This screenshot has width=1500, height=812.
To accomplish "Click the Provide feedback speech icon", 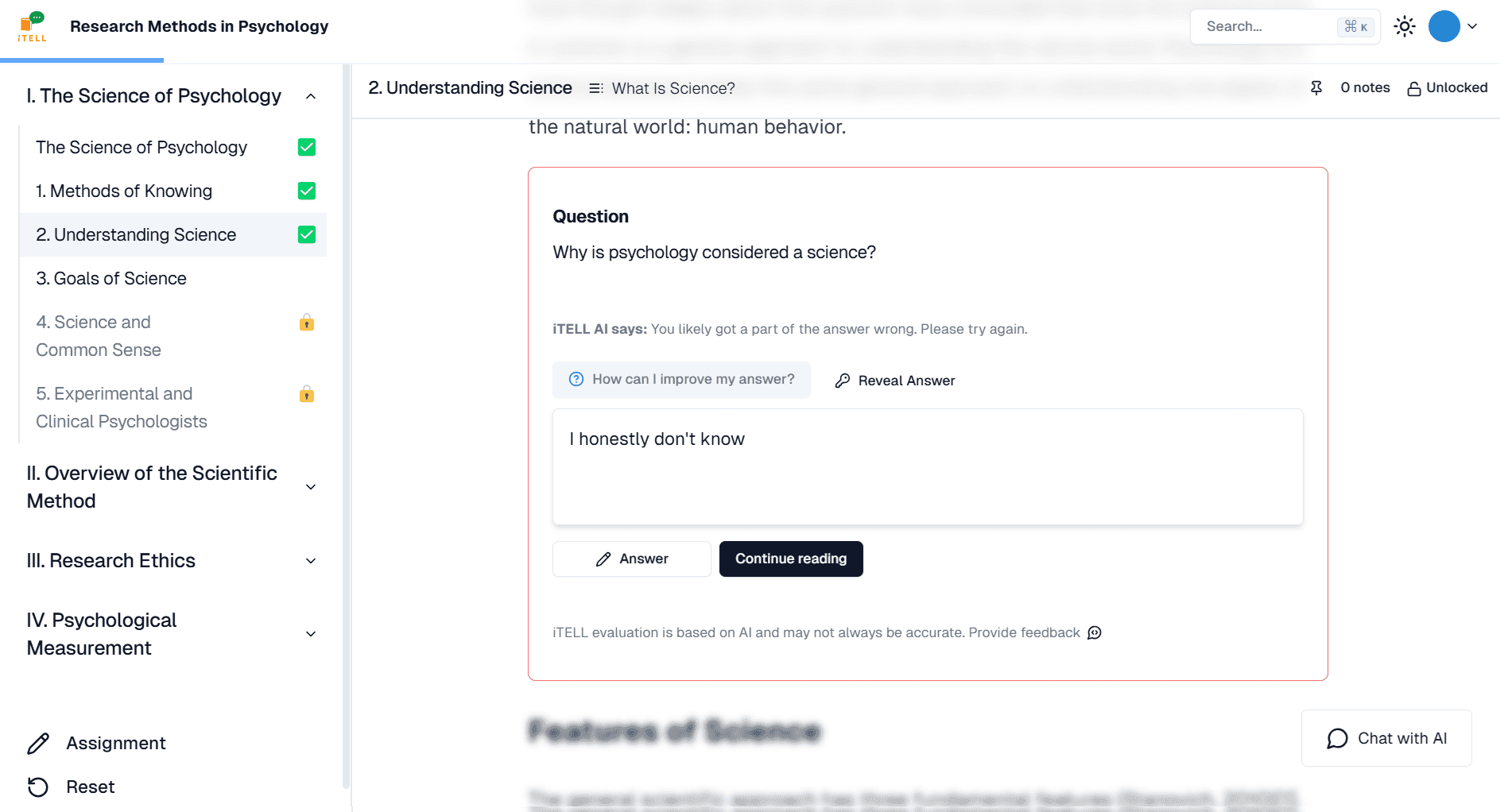I will (1095, 633).
